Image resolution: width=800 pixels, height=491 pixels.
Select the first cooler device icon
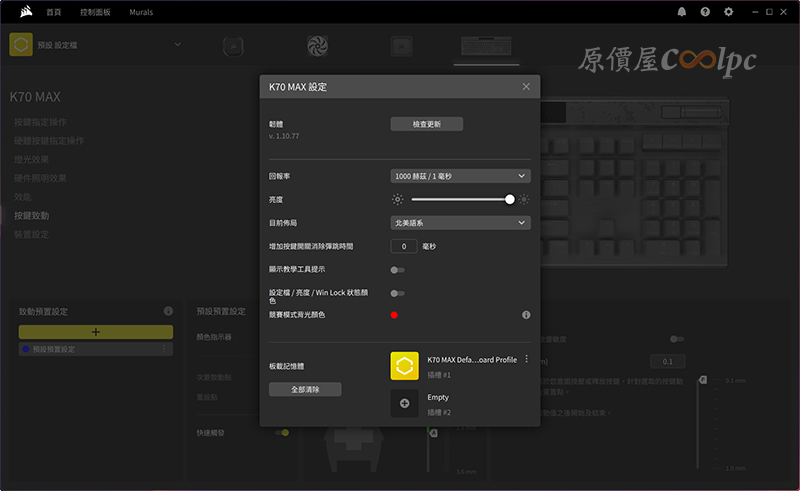(x=233, y=46)
